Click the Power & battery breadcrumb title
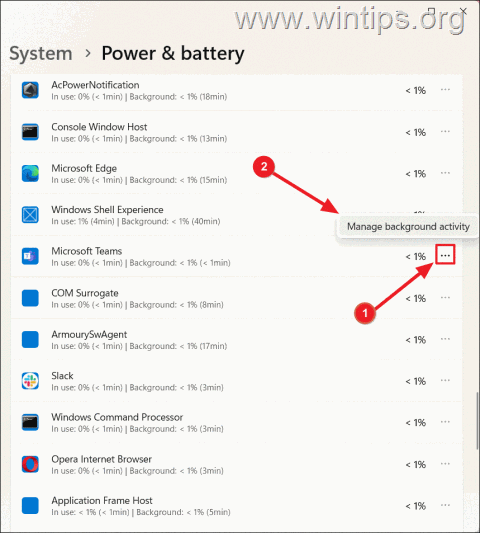 pos(173,54)
